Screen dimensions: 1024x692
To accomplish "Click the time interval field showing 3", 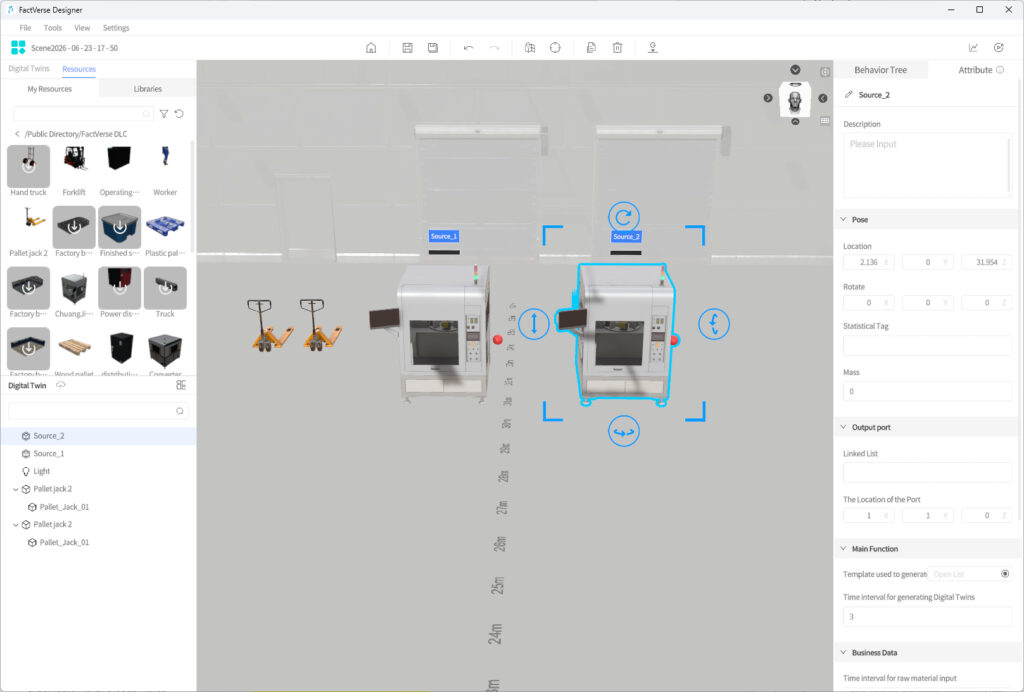I will [927, 616].
